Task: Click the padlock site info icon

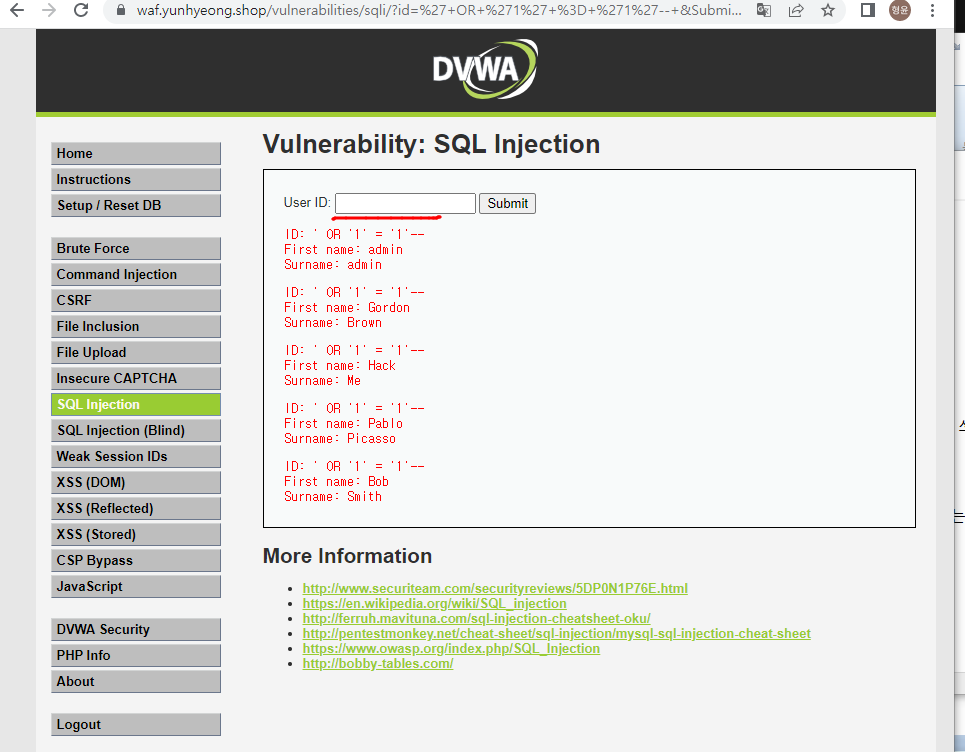Action: 121,10
